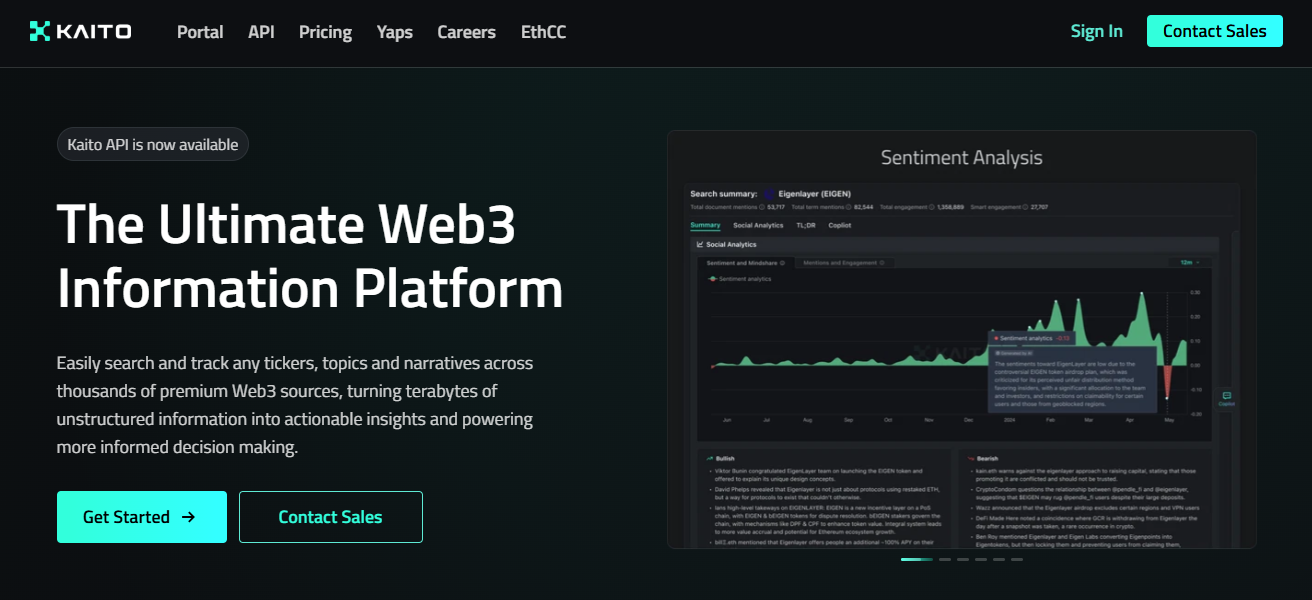Go to the Yaps page

(x=394, y=32)
